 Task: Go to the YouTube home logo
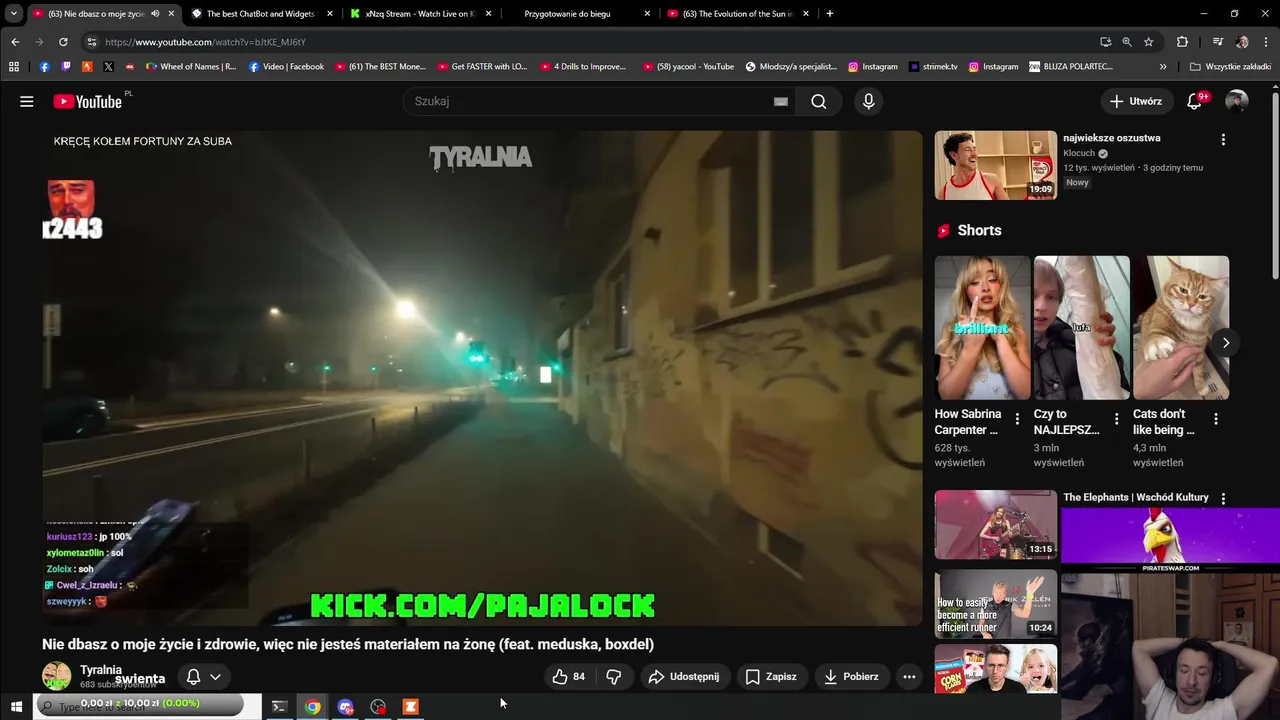pyautogui.click(x=87, y=101)
